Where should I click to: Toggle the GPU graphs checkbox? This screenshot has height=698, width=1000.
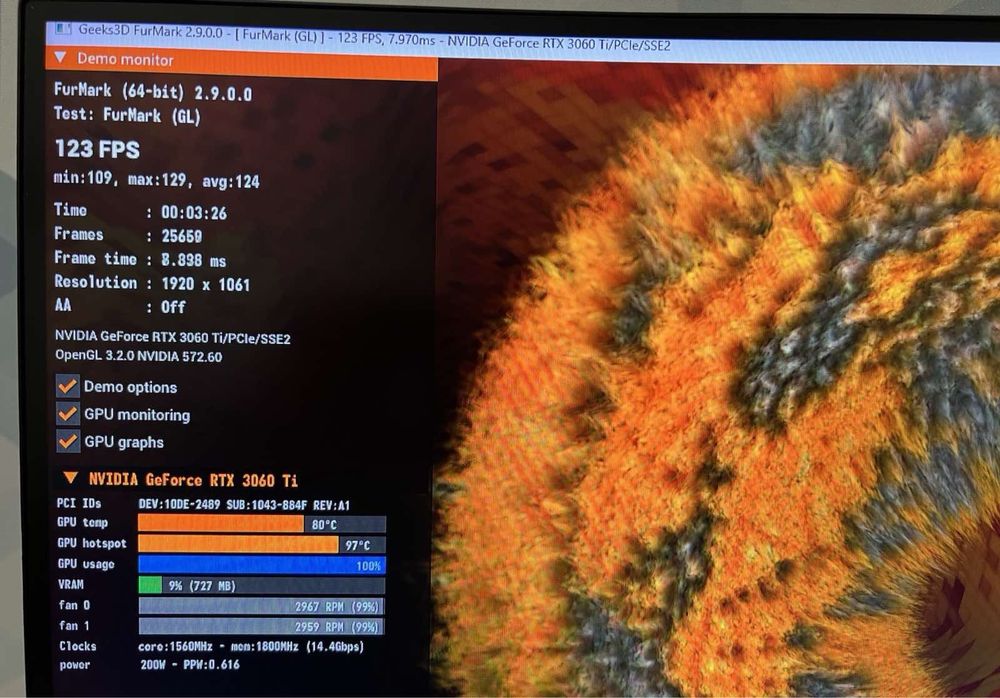(x=68, y=441)
